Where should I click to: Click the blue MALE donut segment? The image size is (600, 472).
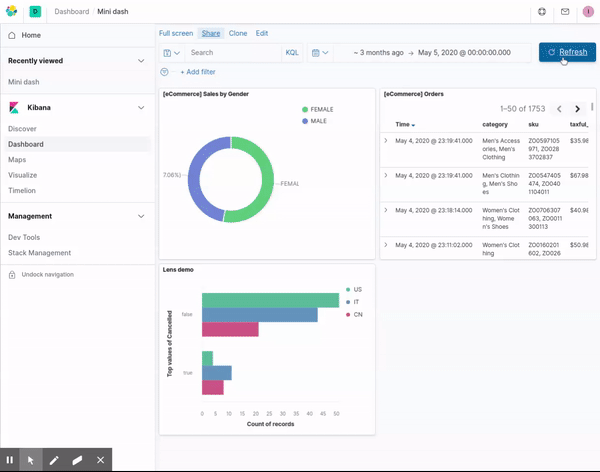194,180
